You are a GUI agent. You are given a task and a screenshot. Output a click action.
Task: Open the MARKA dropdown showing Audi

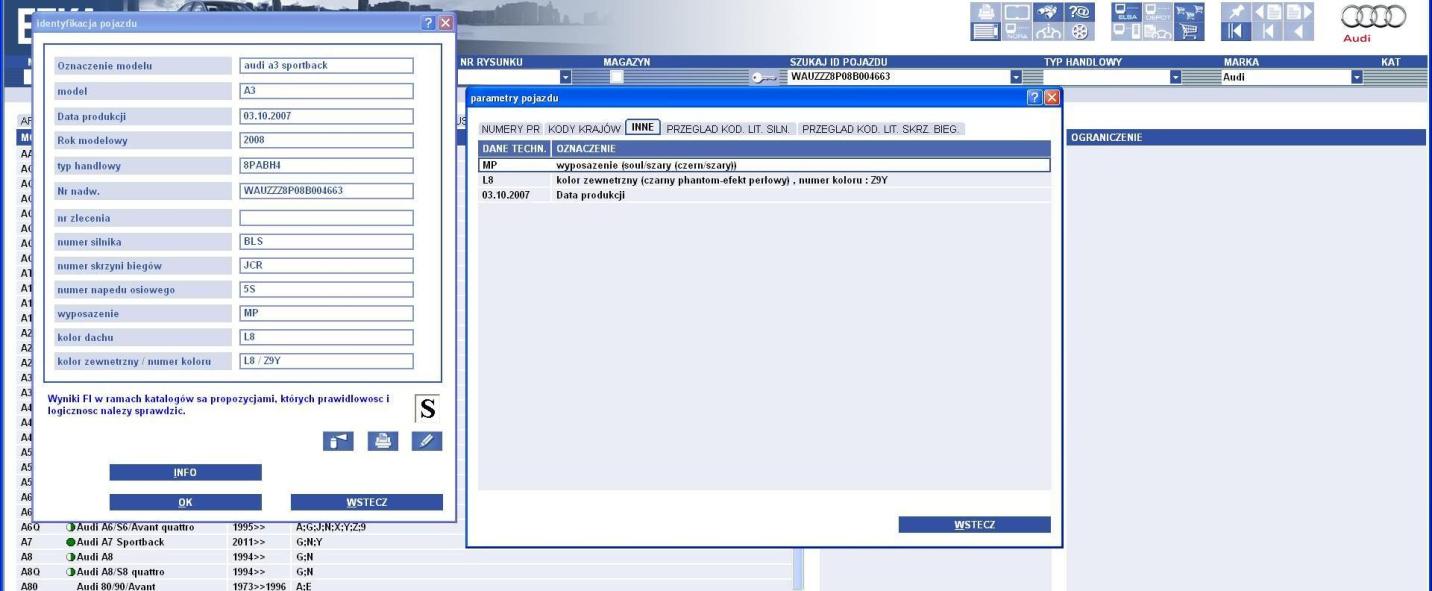1357,77
